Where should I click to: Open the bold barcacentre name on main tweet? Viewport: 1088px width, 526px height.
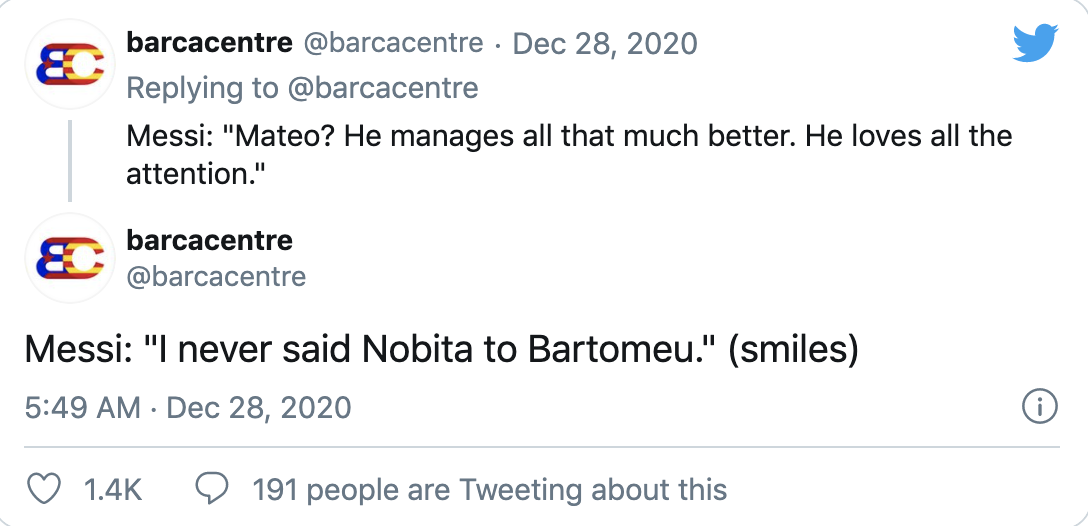pyautogui.click(x=209, y=240)
